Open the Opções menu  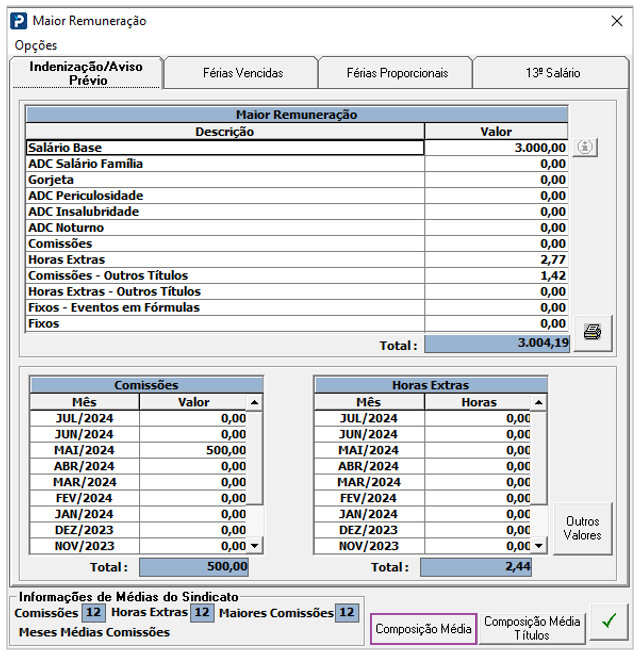click(x=36, y=45)
